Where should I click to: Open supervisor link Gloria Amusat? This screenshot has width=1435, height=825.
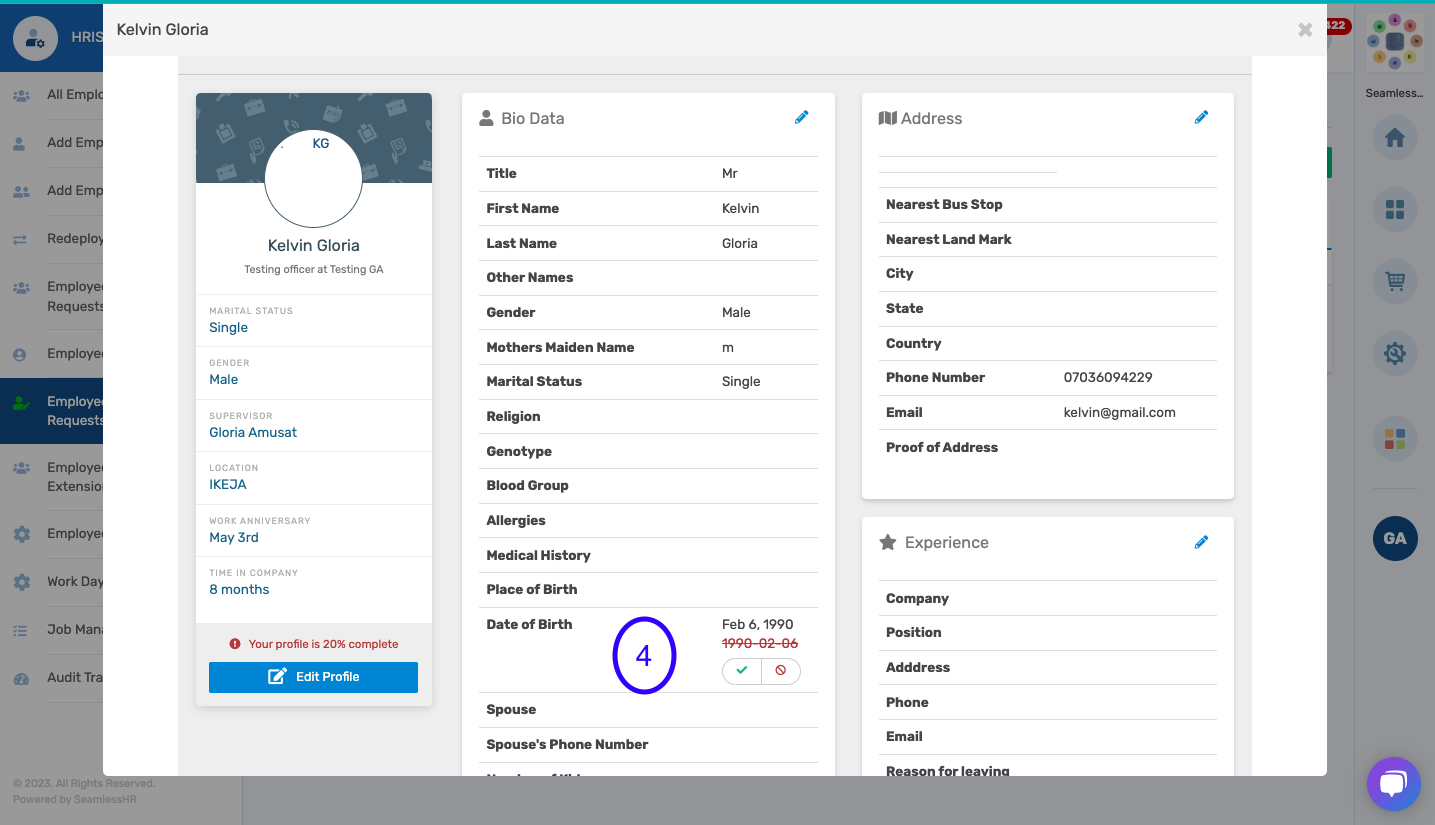point(253,432)
